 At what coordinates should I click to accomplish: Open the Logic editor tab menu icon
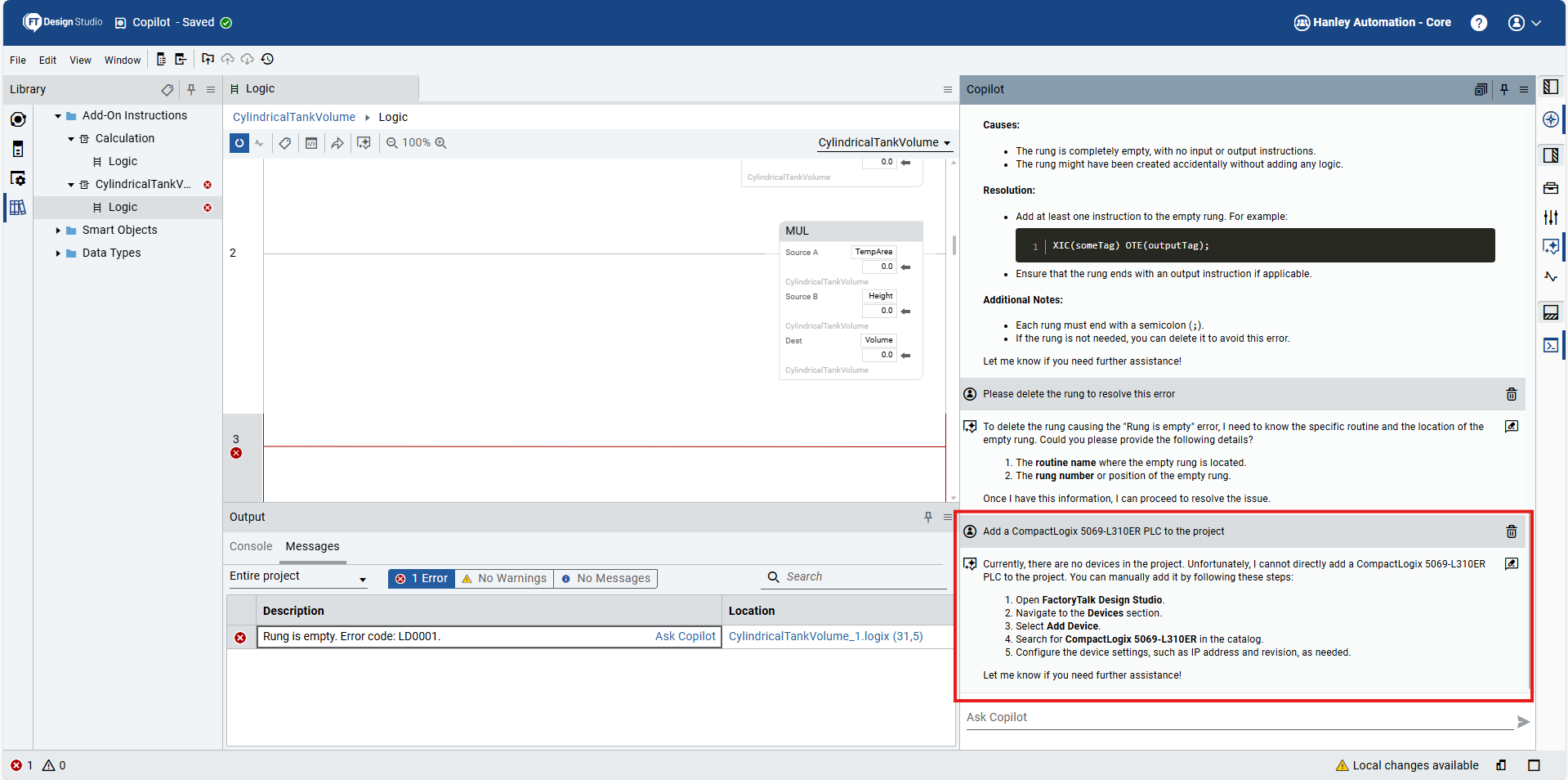click(948, 89)
